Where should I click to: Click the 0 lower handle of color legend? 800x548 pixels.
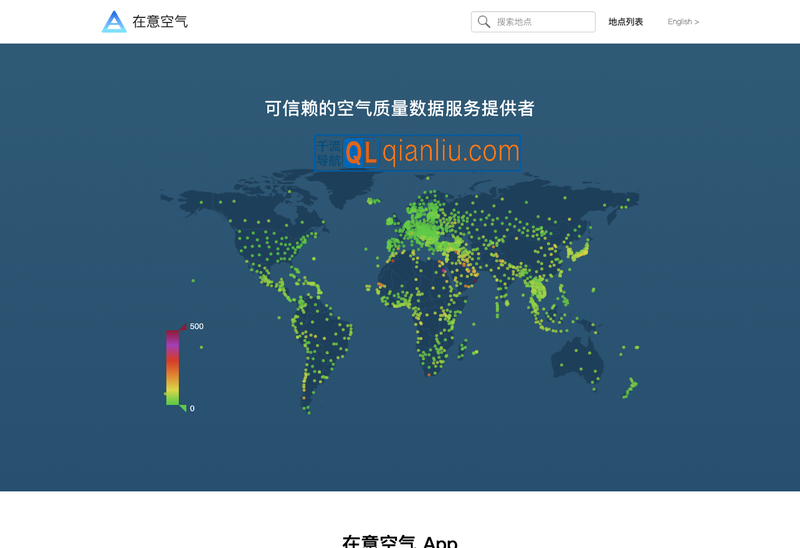click(x=183, y=408)
